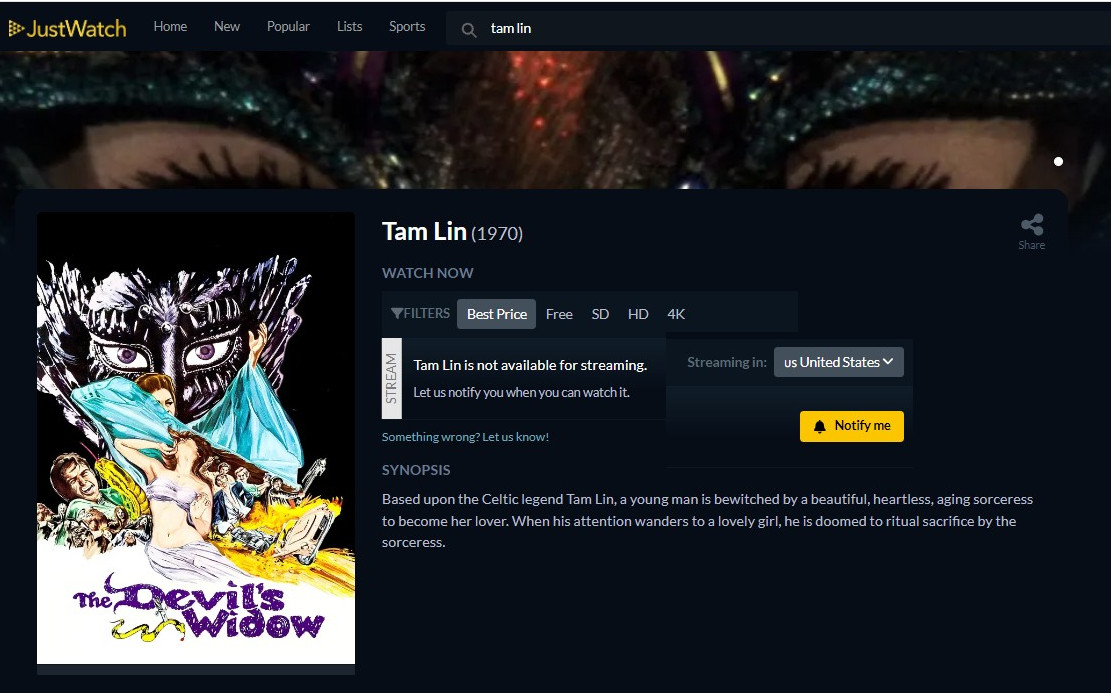Select the vertical STREAM label tab

391,378
